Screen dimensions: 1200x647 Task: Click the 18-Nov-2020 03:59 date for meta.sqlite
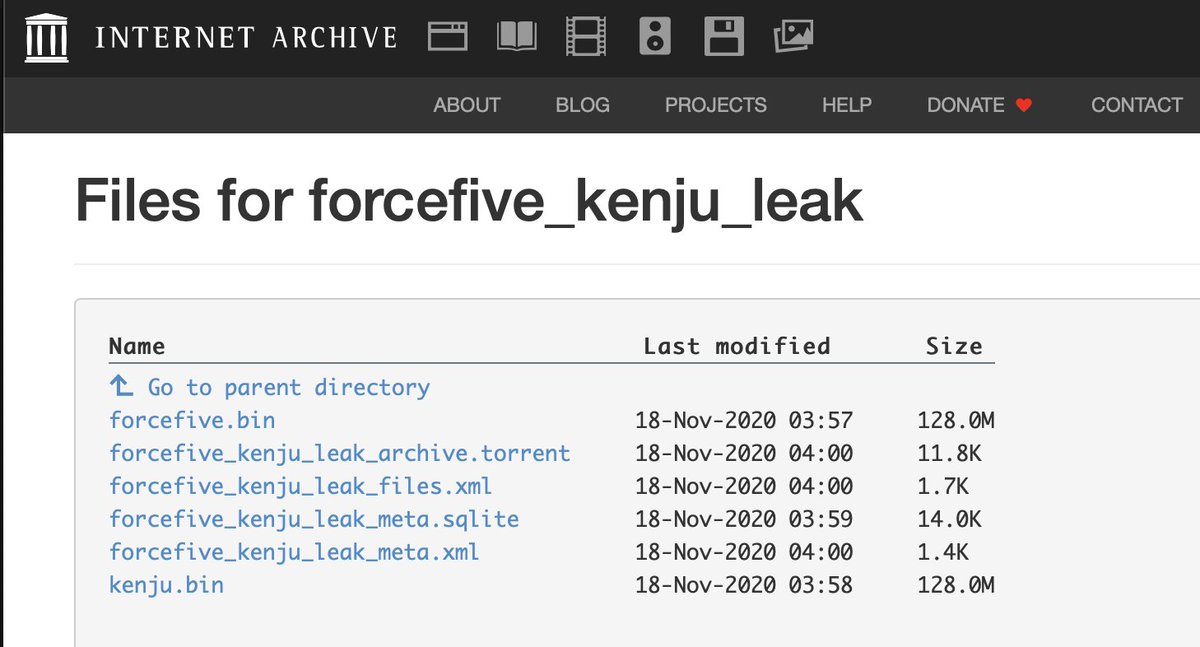744,519
